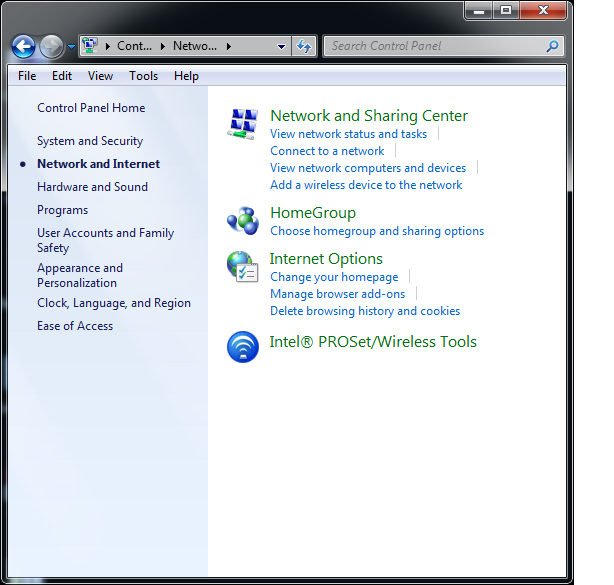Open the File menu

[27, 76]
